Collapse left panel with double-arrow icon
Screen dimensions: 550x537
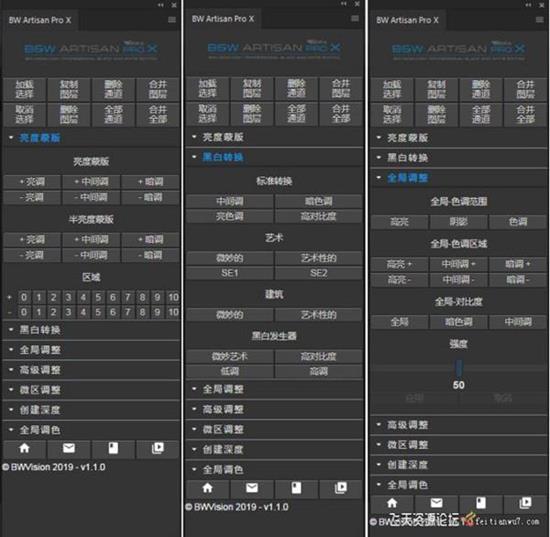click(160, 5)
